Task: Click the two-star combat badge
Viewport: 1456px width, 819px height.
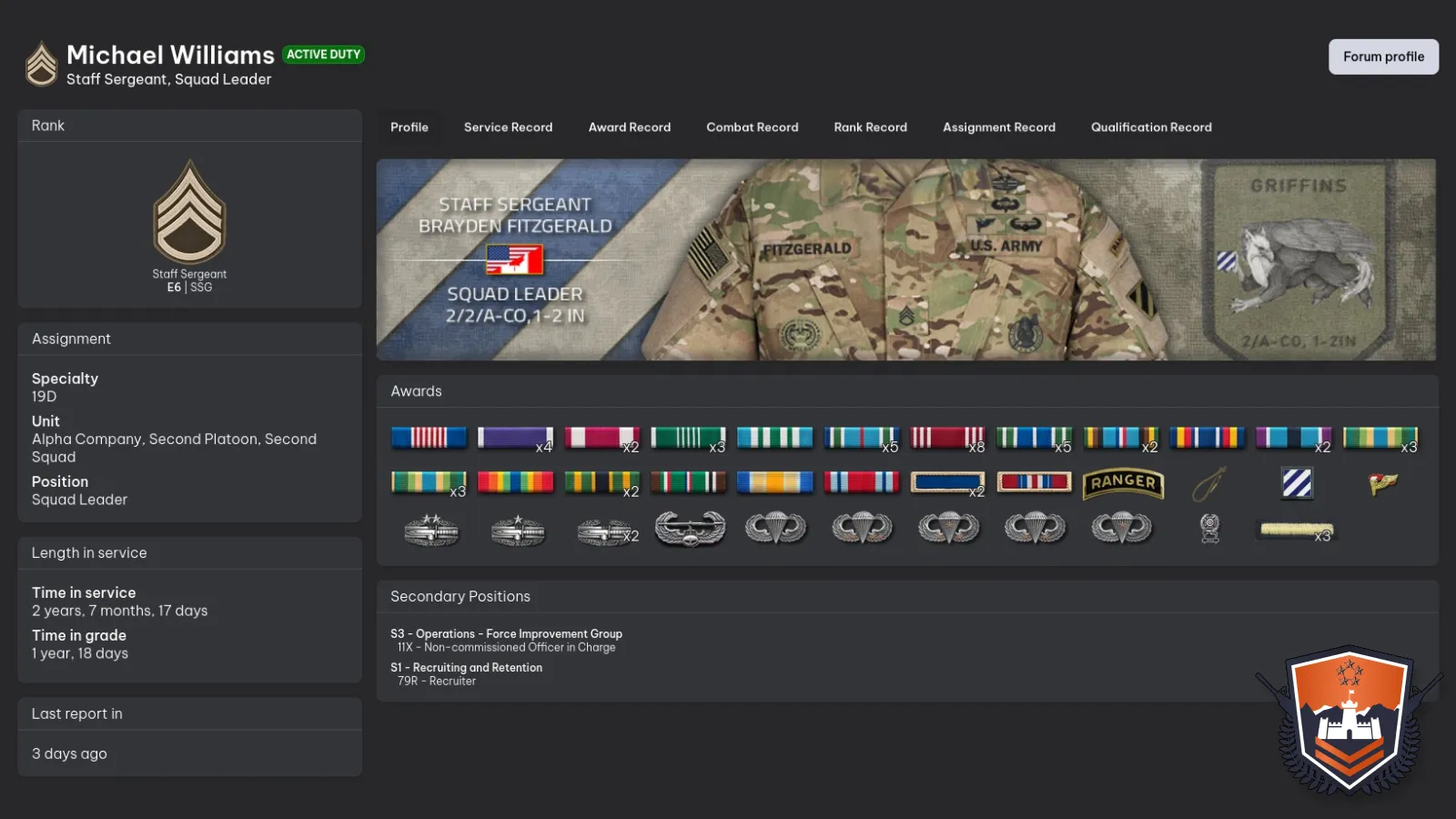Action: [x=431, y=529]
